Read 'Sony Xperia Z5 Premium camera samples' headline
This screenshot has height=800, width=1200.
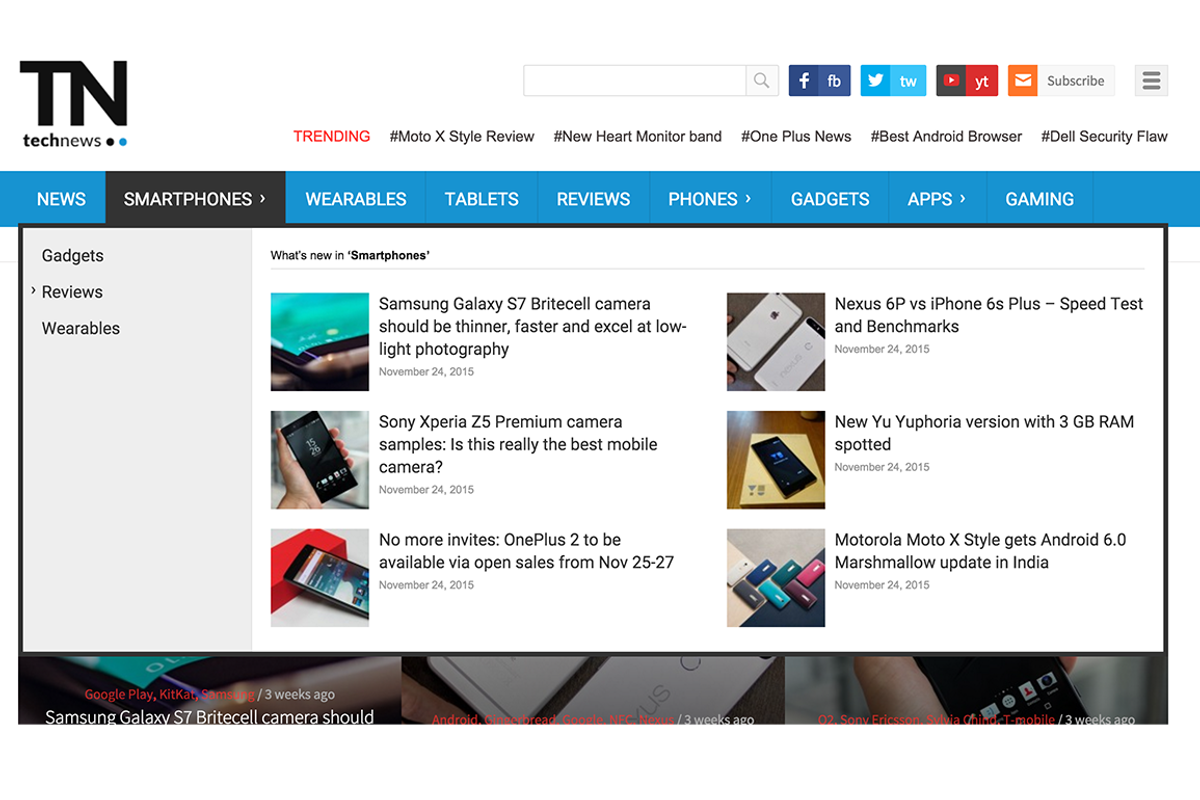pos(518,444)
